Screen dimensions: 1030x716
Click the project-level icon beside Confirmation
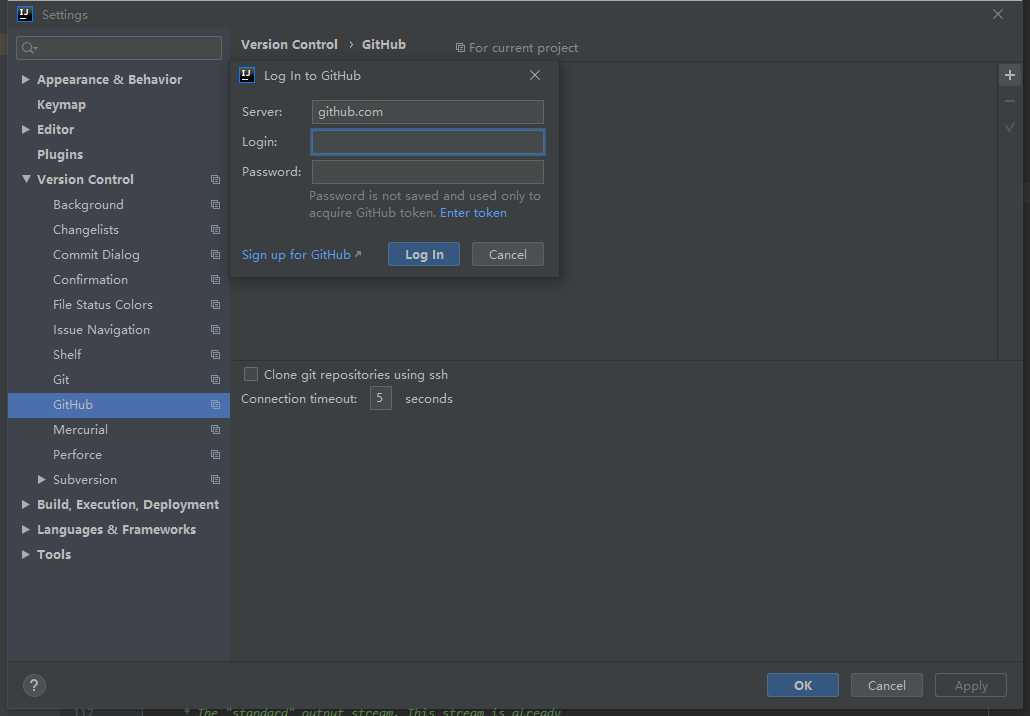click(x=215, y=279)
